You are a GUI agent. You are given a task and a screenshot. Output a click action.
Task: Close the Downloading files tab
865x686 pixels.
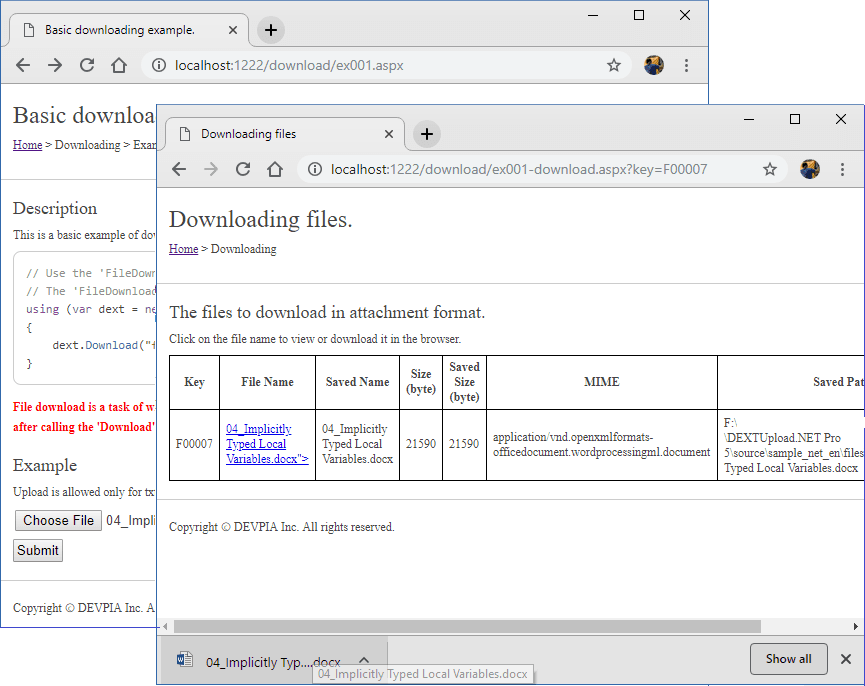(x=389, y=134)
